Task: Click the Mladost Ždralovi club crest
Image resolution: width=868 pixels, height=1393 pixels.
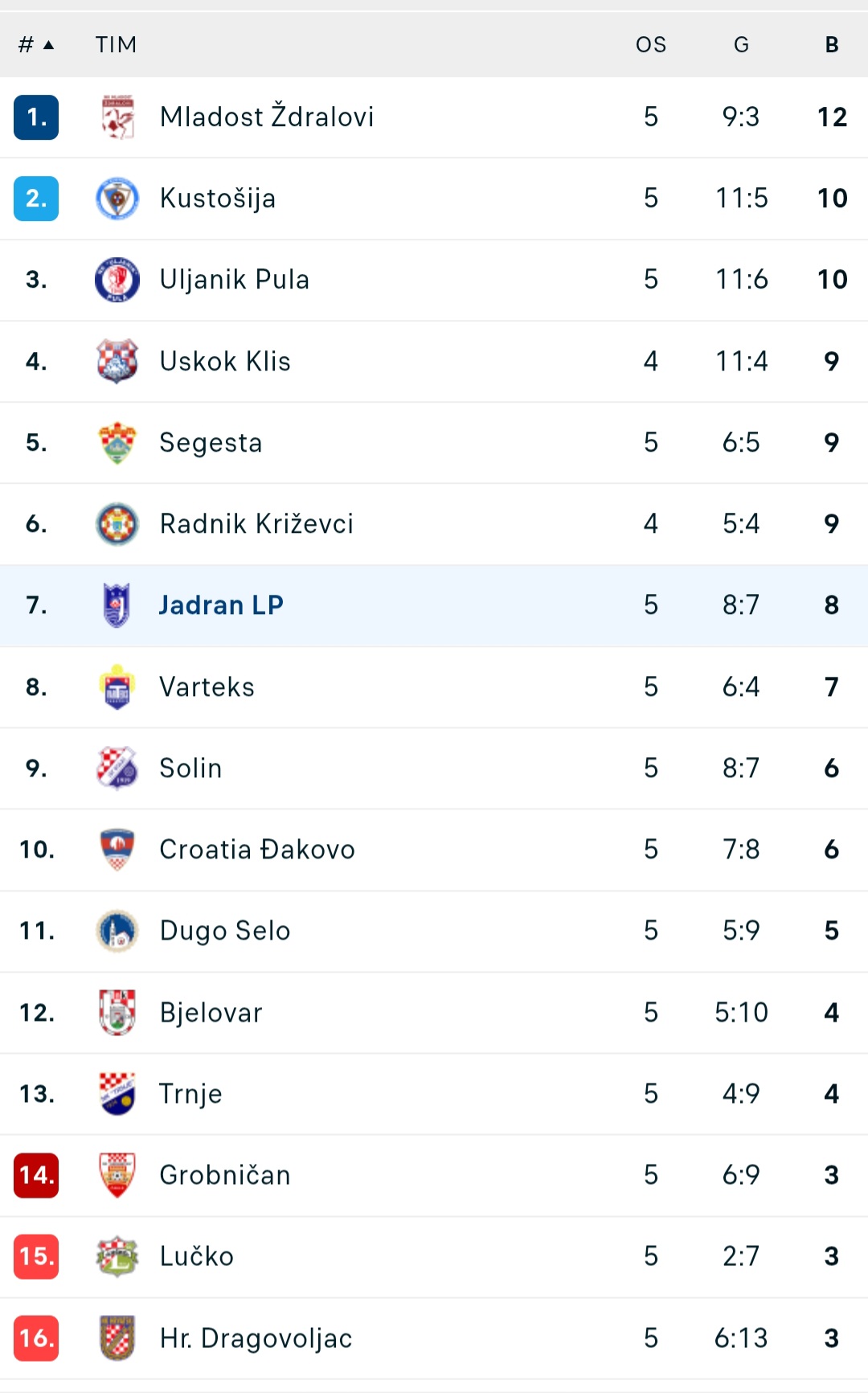Action: [x=117, y=117]
